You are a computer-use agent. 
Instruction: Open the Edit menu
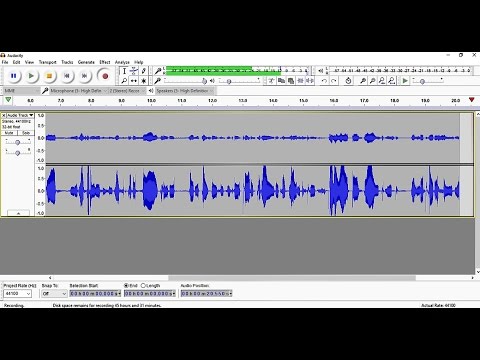(16, 62)
